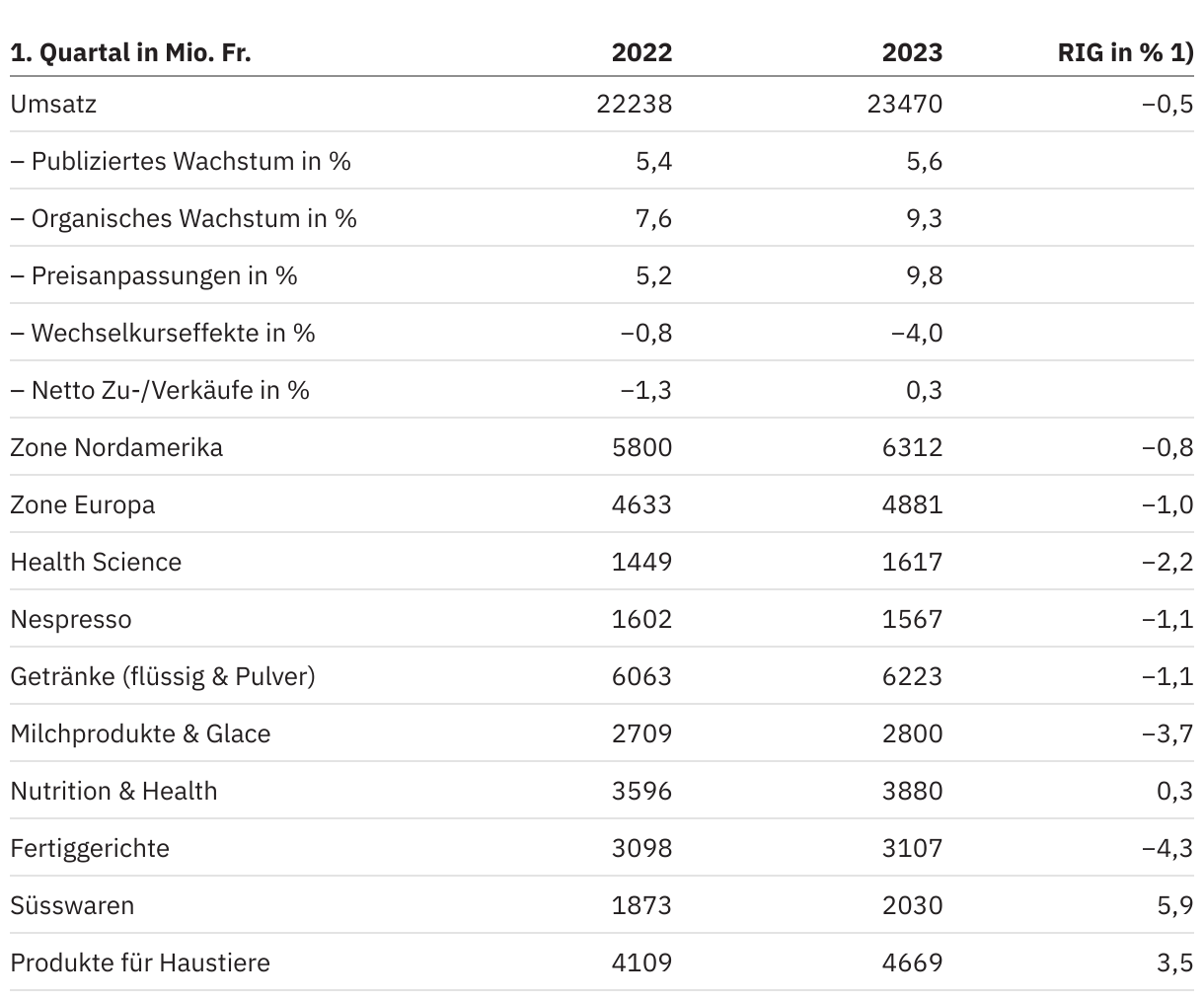The height and width of the screenshot is (1001, 1204).
Task: Select the Health Science row label
Action: (x=96, y=562)
